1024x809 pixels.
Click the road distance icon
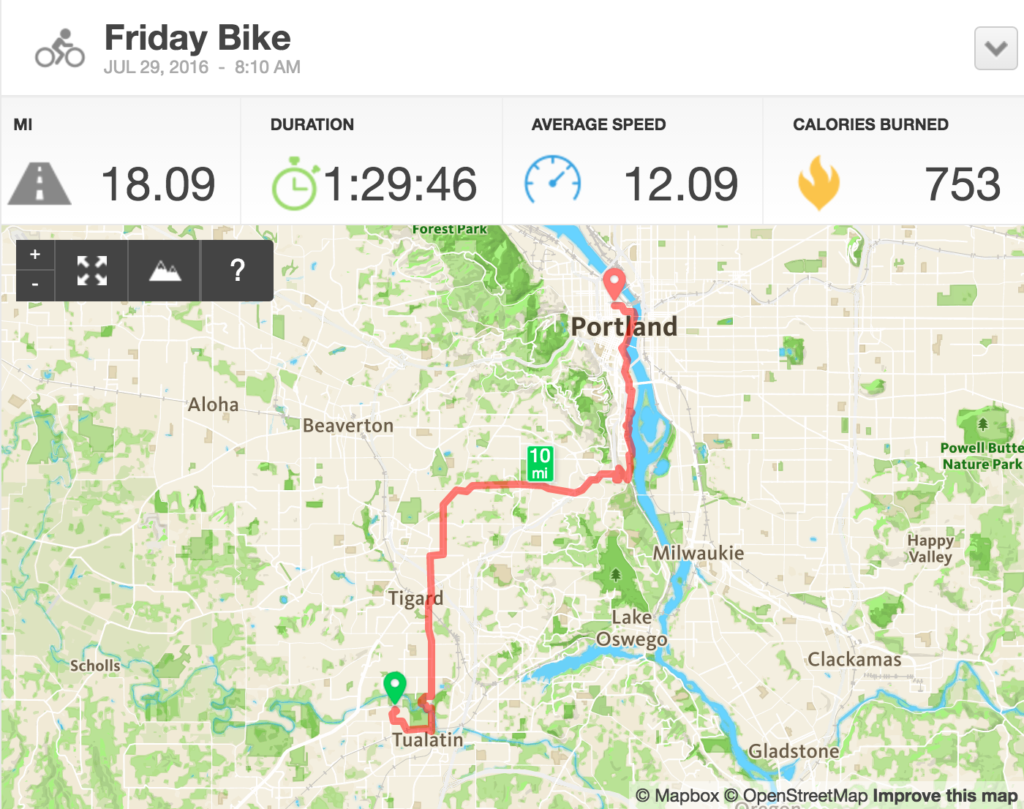39,185
